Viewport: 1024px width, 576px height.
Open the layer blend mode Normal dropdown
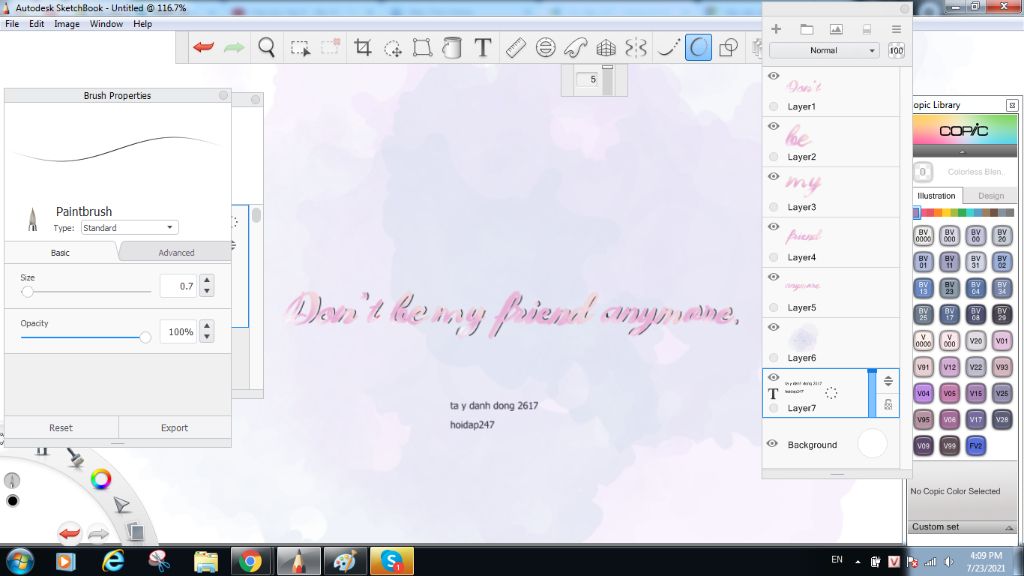pyautogui.click(x=824, y=50)
